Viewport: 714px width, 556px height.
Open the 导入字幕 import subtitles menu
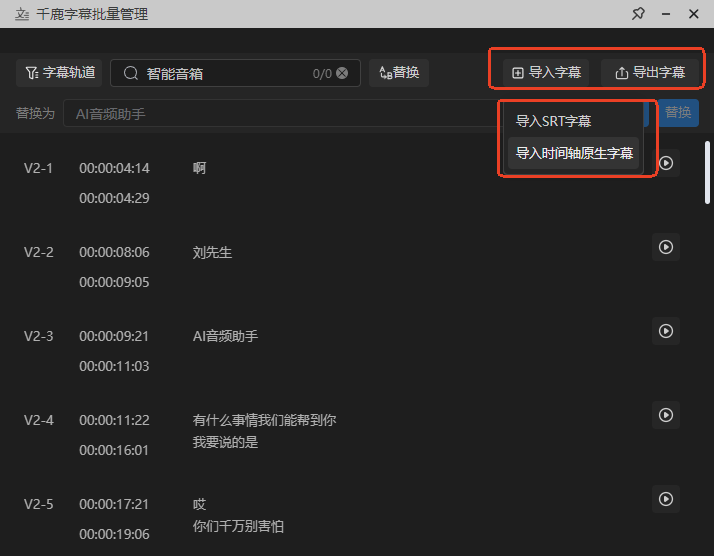coord(546,73)
